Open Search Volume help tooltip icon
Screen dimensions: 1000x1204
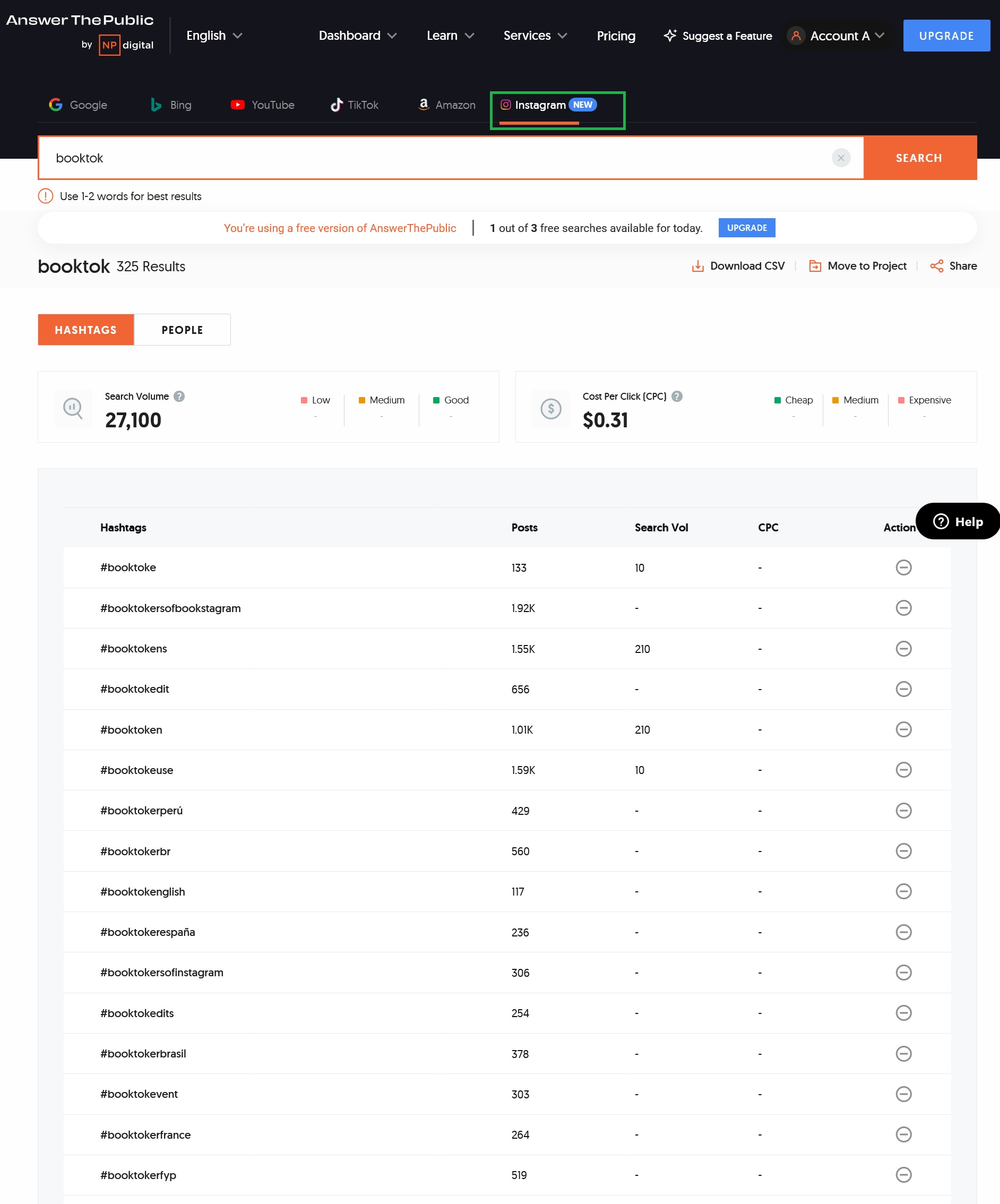click(179, 396)
